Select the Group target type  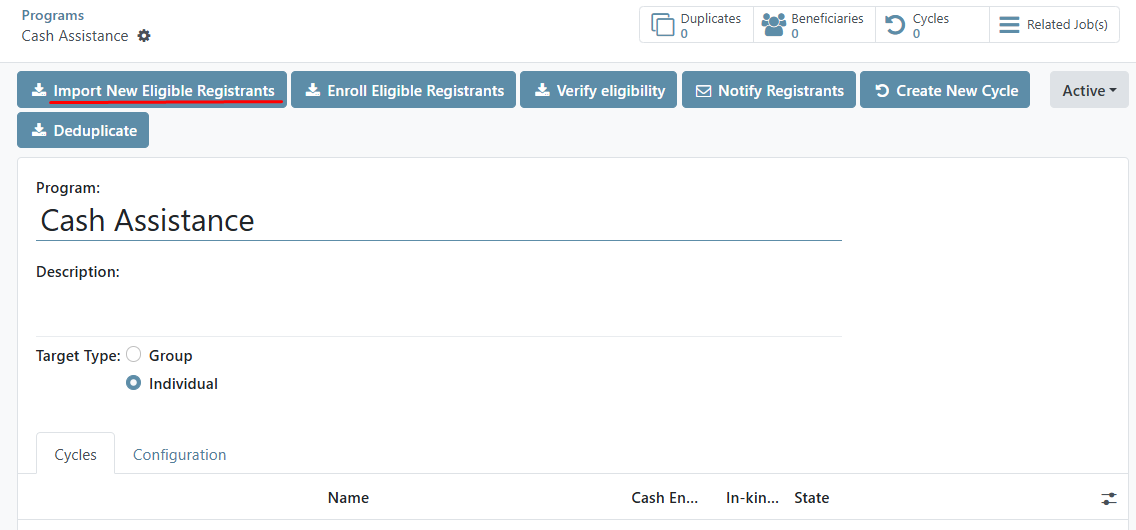coord(134,355)
